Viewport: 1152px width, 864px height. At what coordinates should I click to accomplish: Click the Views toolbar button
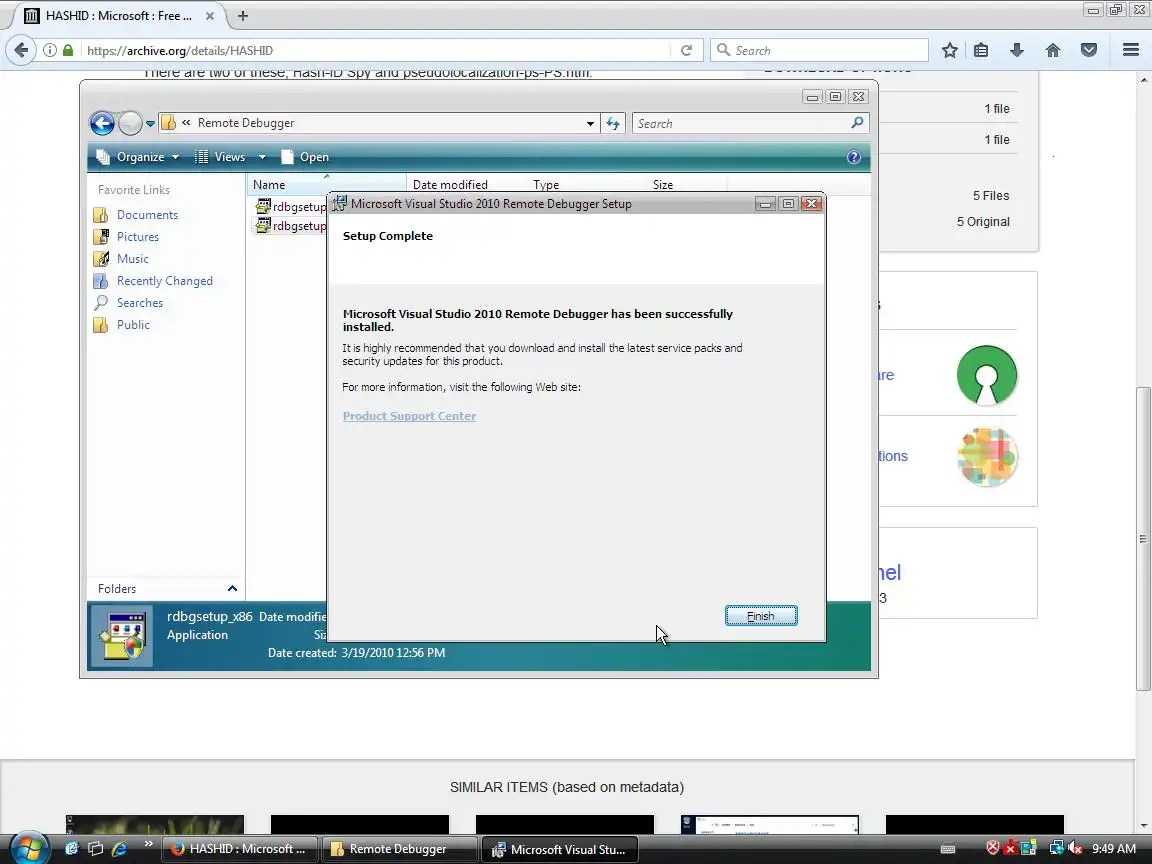(x=220, y=156)
